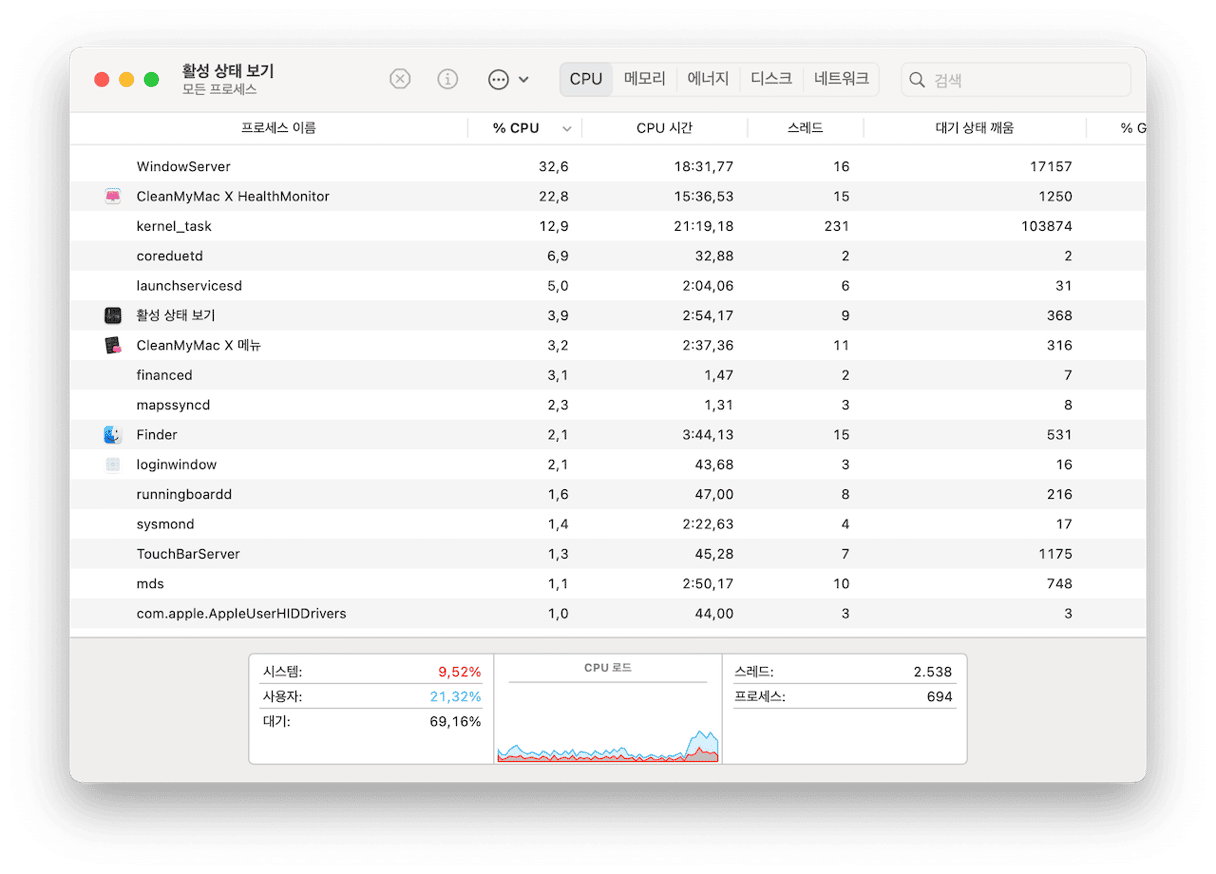Switch to the CPU tab

[586, 79]
